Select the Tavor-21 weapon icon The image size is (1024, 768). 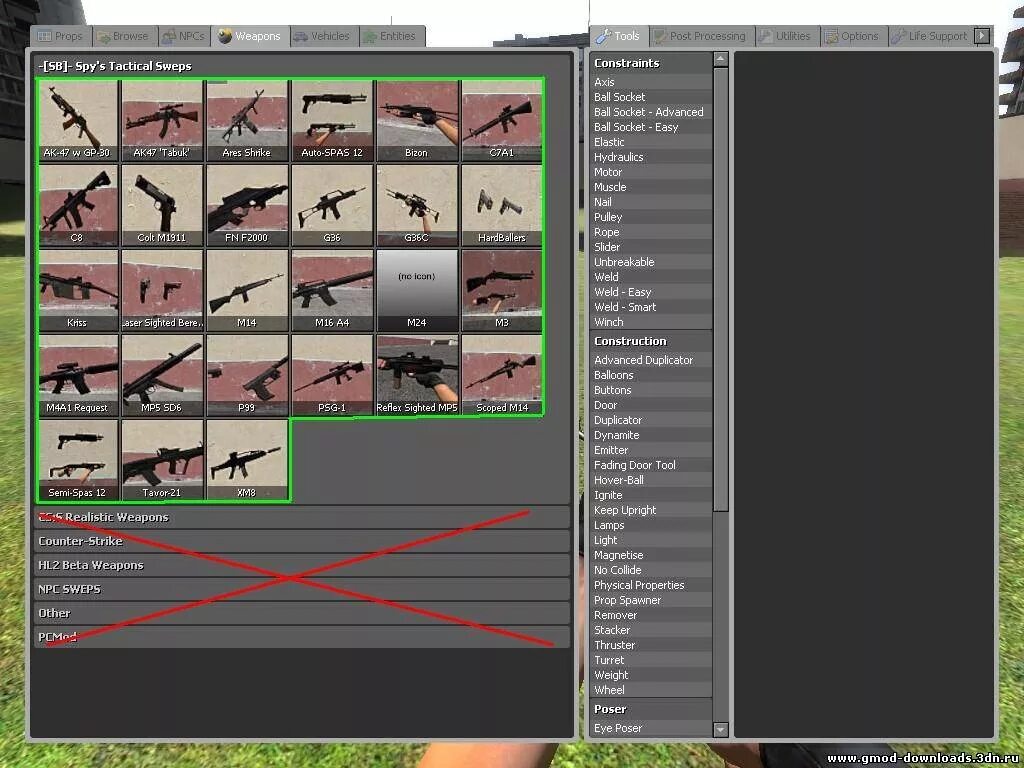pyautogui.click(x=162, y=460)
